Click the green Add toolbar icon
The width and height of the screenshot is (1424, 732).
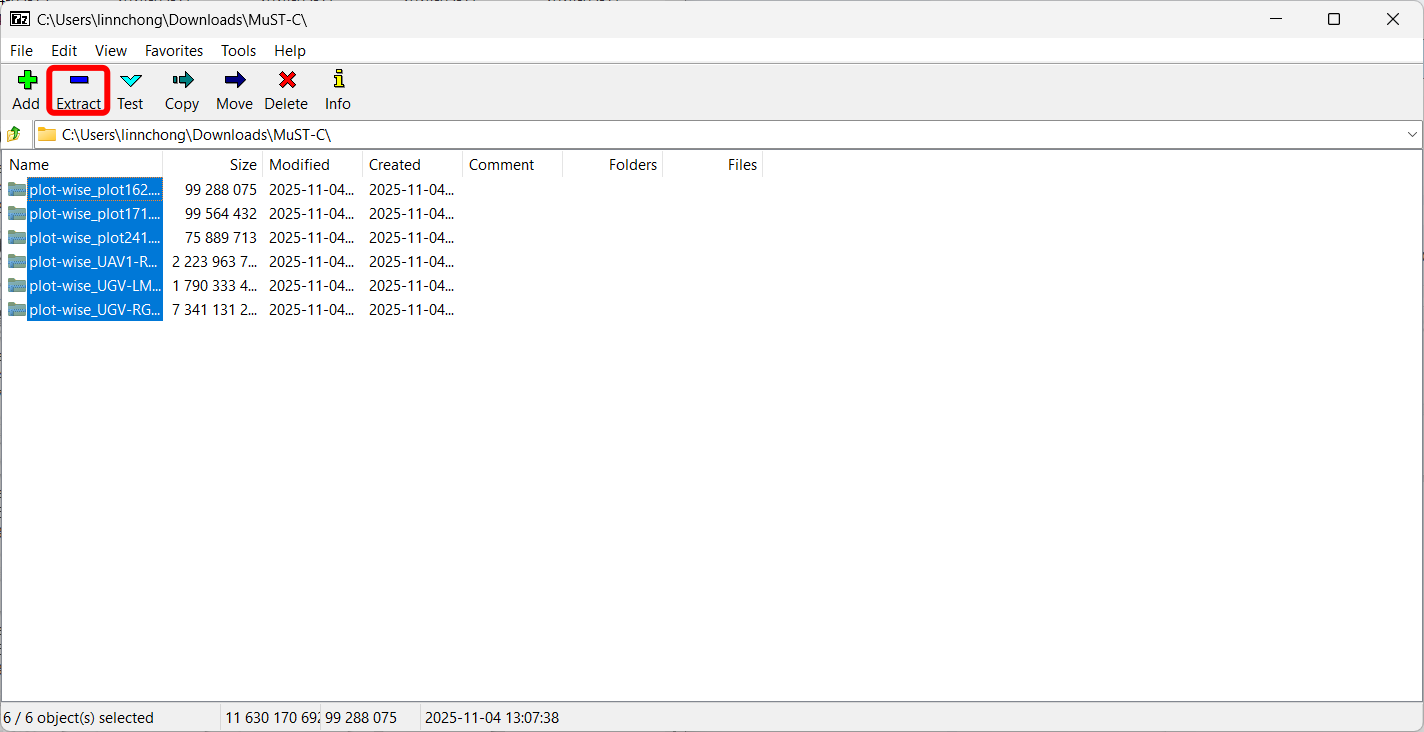(26, 81)
